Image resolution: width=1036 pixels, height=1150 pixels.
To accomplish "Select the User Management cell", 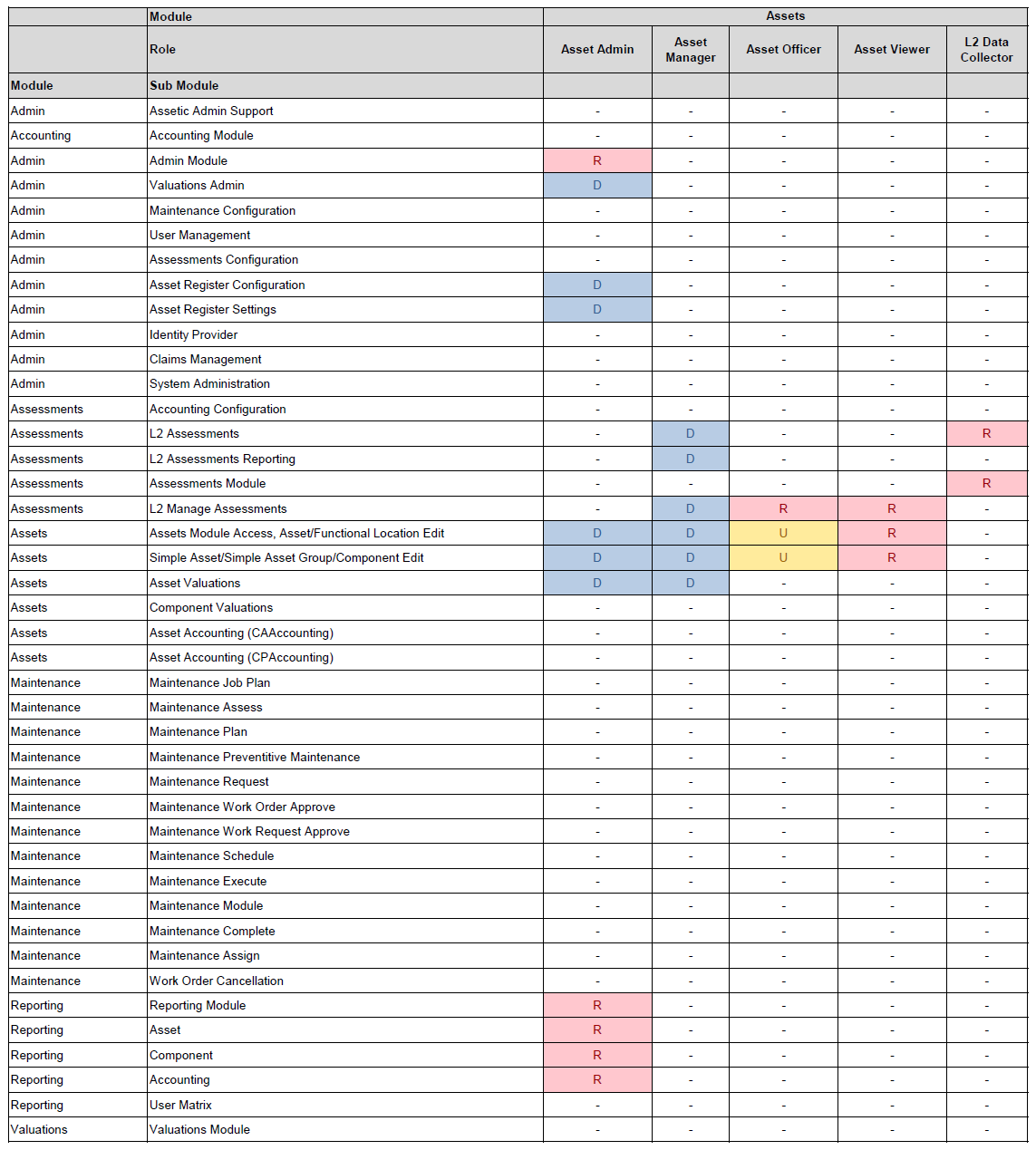I will click(x=345, y=235).
